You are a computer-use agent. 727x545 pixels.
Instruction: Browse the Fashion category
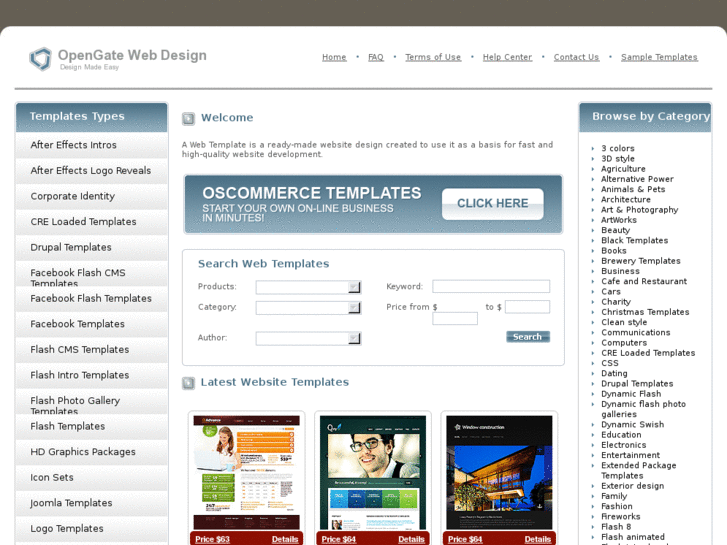617,507
